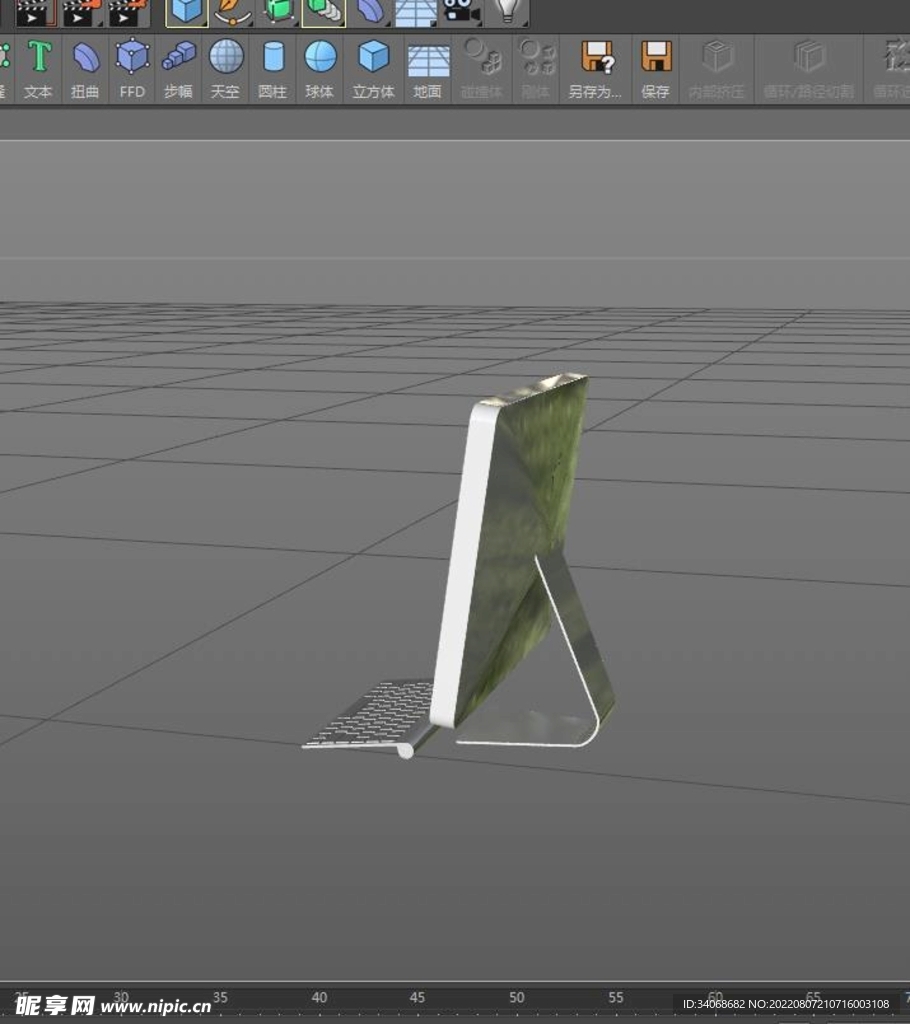Create a 圆柱 cylinder primitive
This screenshot has width=910, height=1024.
[272, 66]
